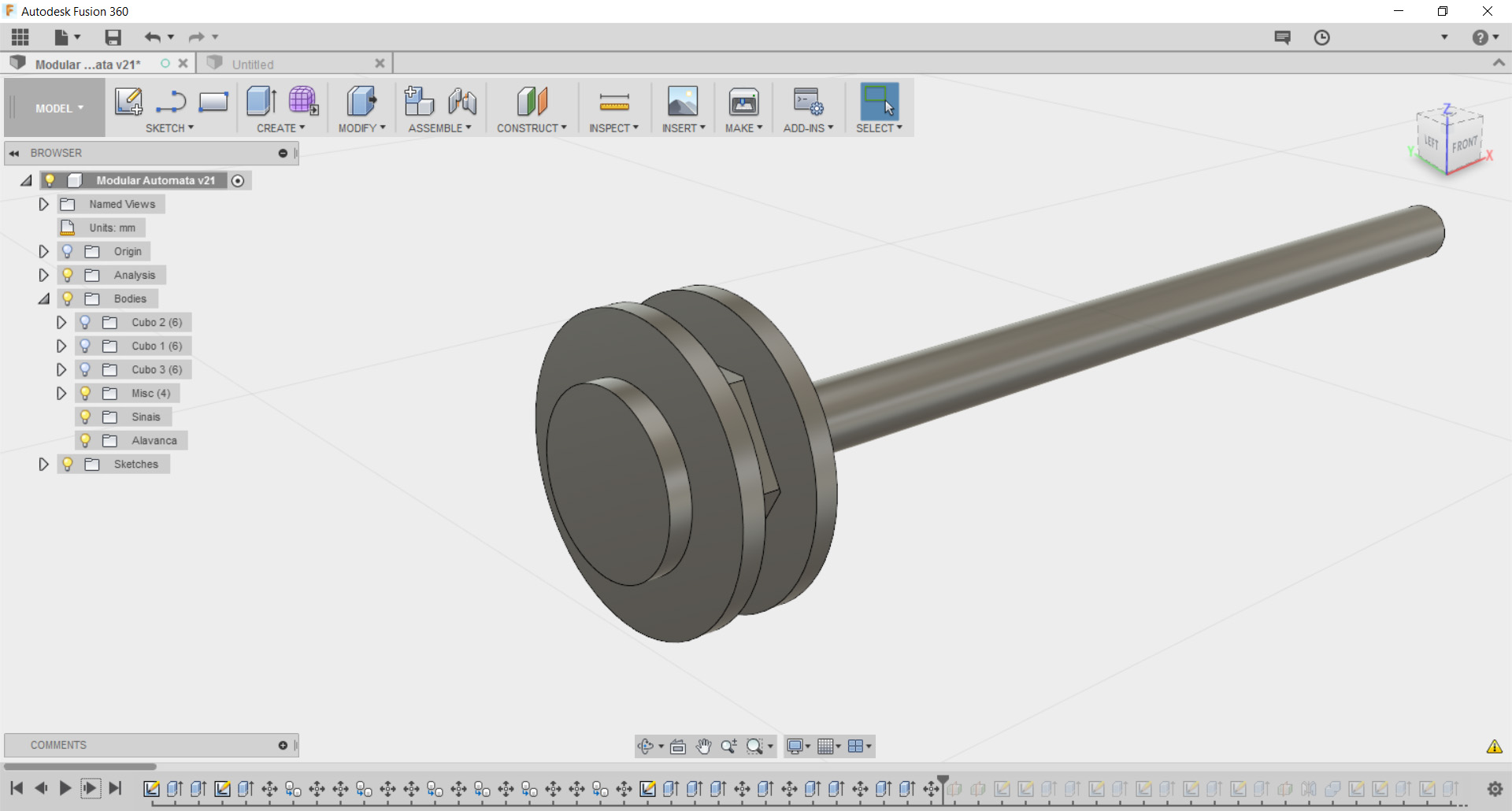Viewport: 1512px width, 811px height.
Task: Expand the Cubo 2 (6) group
Action: pyautogui.click(x=61, y=322)
